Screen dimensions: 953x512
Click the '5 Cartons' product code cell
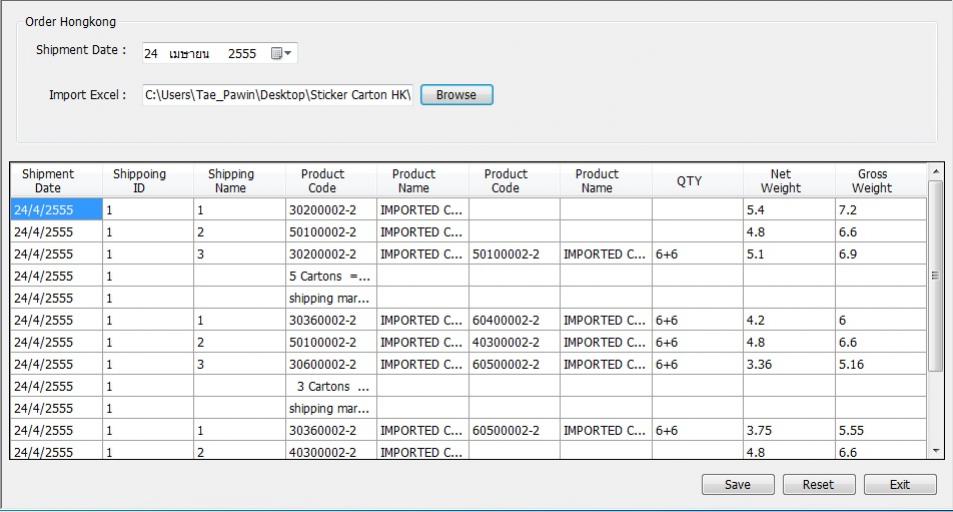coord(329,276)
